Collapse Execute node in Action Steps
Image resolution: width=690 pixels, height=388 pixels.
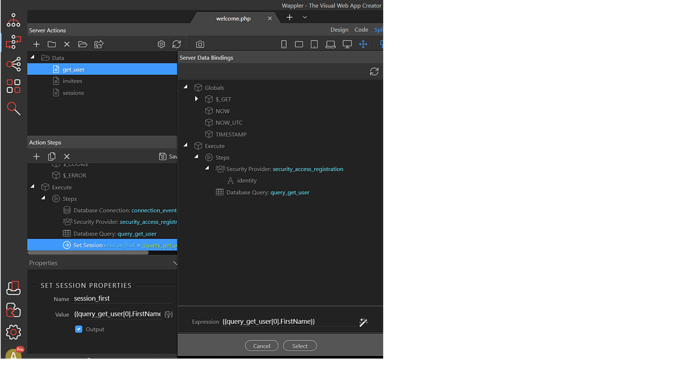(33, 187)
